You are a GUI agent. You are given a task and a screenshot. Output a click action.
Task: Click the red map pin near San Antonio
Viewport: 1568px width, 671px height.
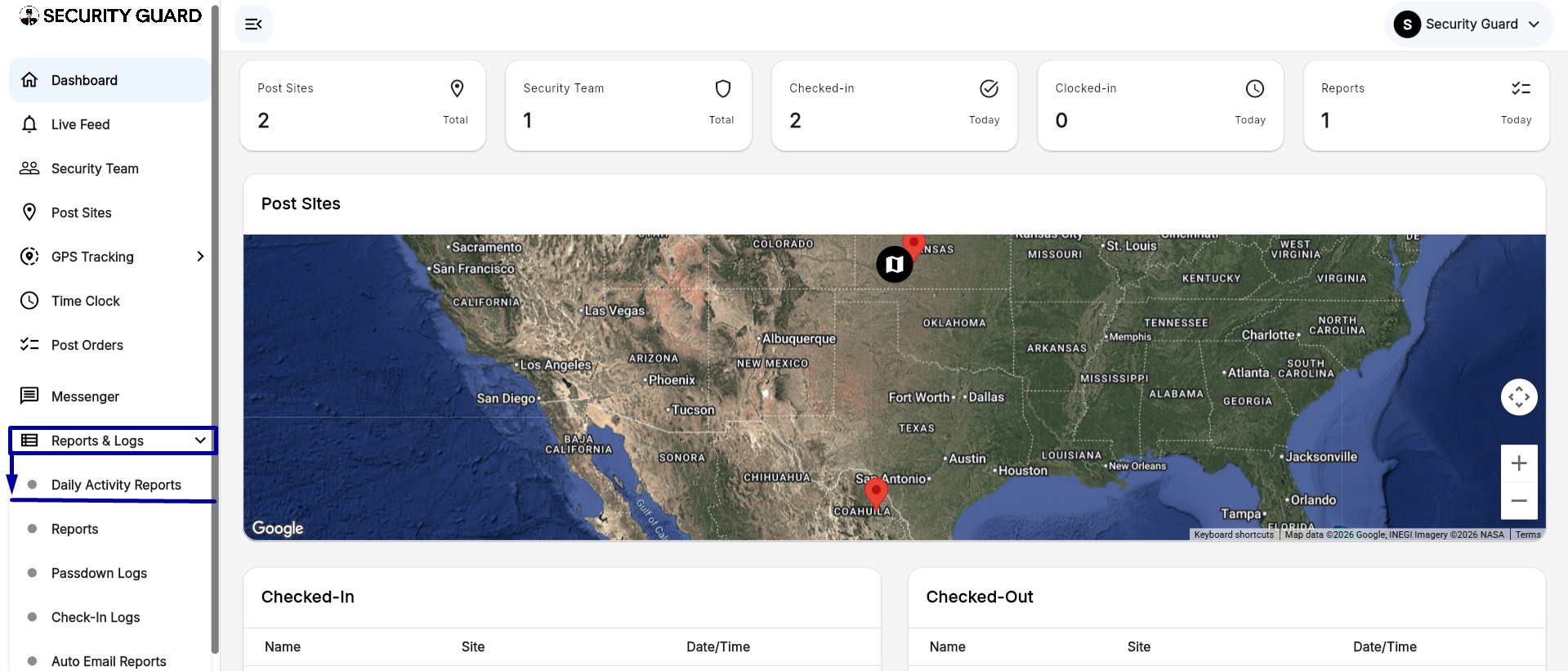point(876,494)
